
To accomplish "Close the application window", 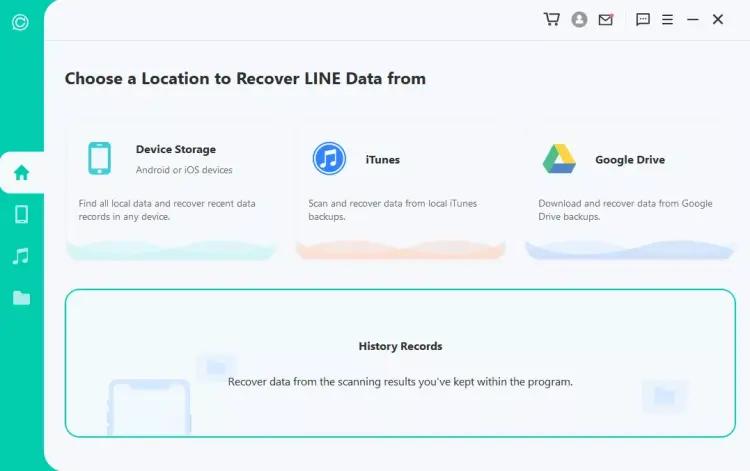I will [717, 19].
